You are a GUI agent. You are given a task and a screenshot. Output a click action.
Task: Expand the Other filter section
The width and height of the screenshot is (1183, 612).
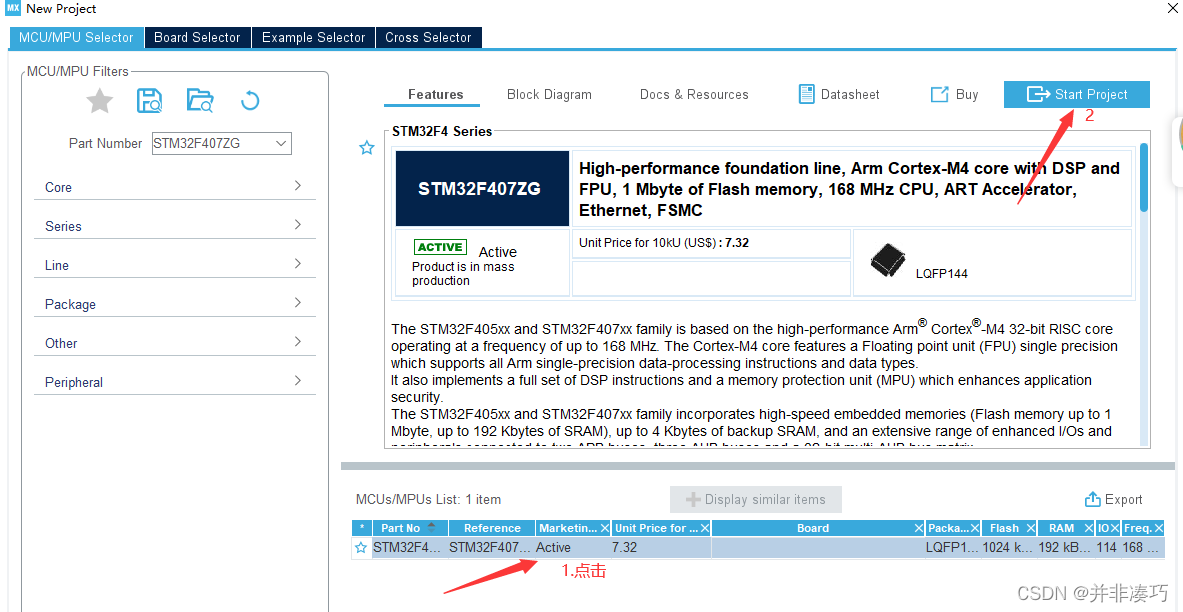click(x=174, y=343)
